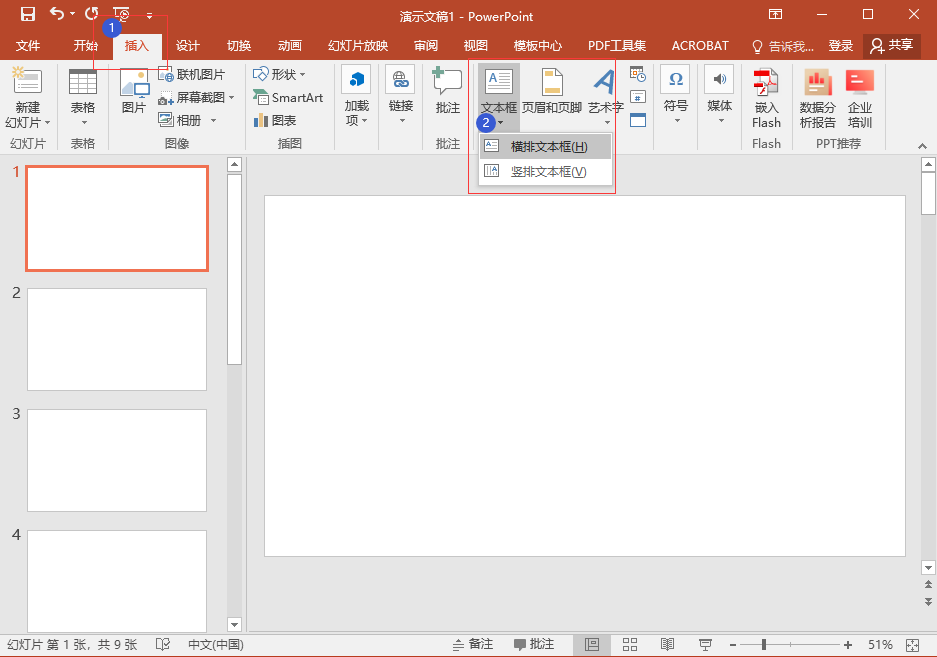Open Data Analysis Report (数据分析报告)
The width and height of the screenshot is (937, 657).
coord(817,99)
